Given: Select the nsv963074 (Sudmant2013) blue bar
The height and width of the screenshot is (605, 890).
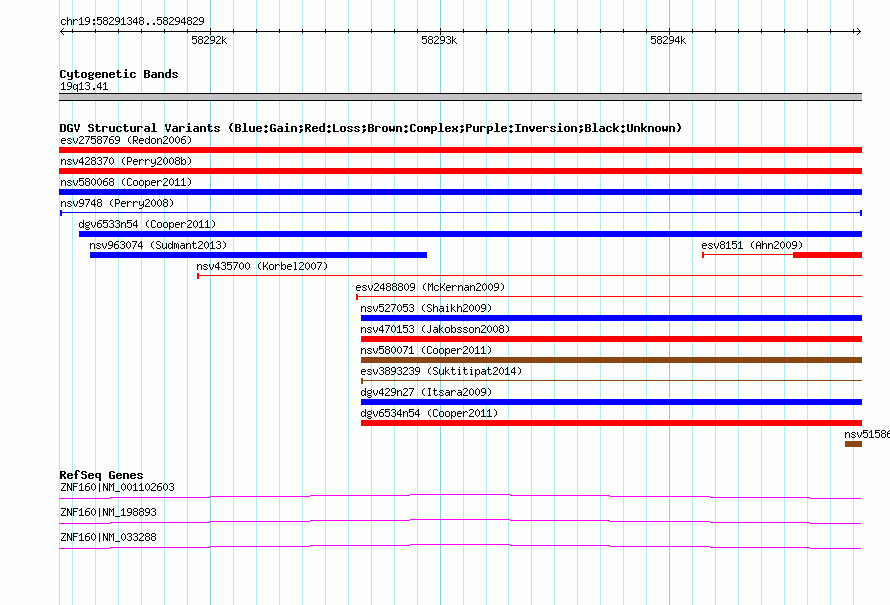Looking at the screenshot, I should point(258,255).
